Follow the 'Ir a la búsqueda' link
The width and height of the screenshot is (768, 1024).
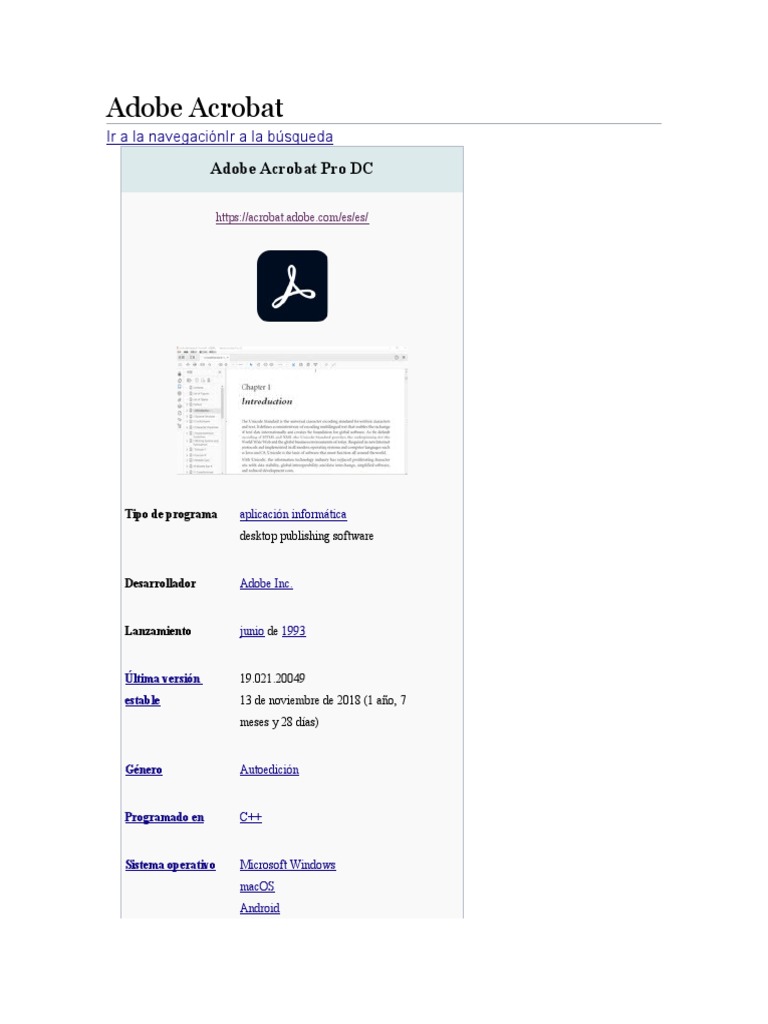pyautogui.click(x=279, y=136)
